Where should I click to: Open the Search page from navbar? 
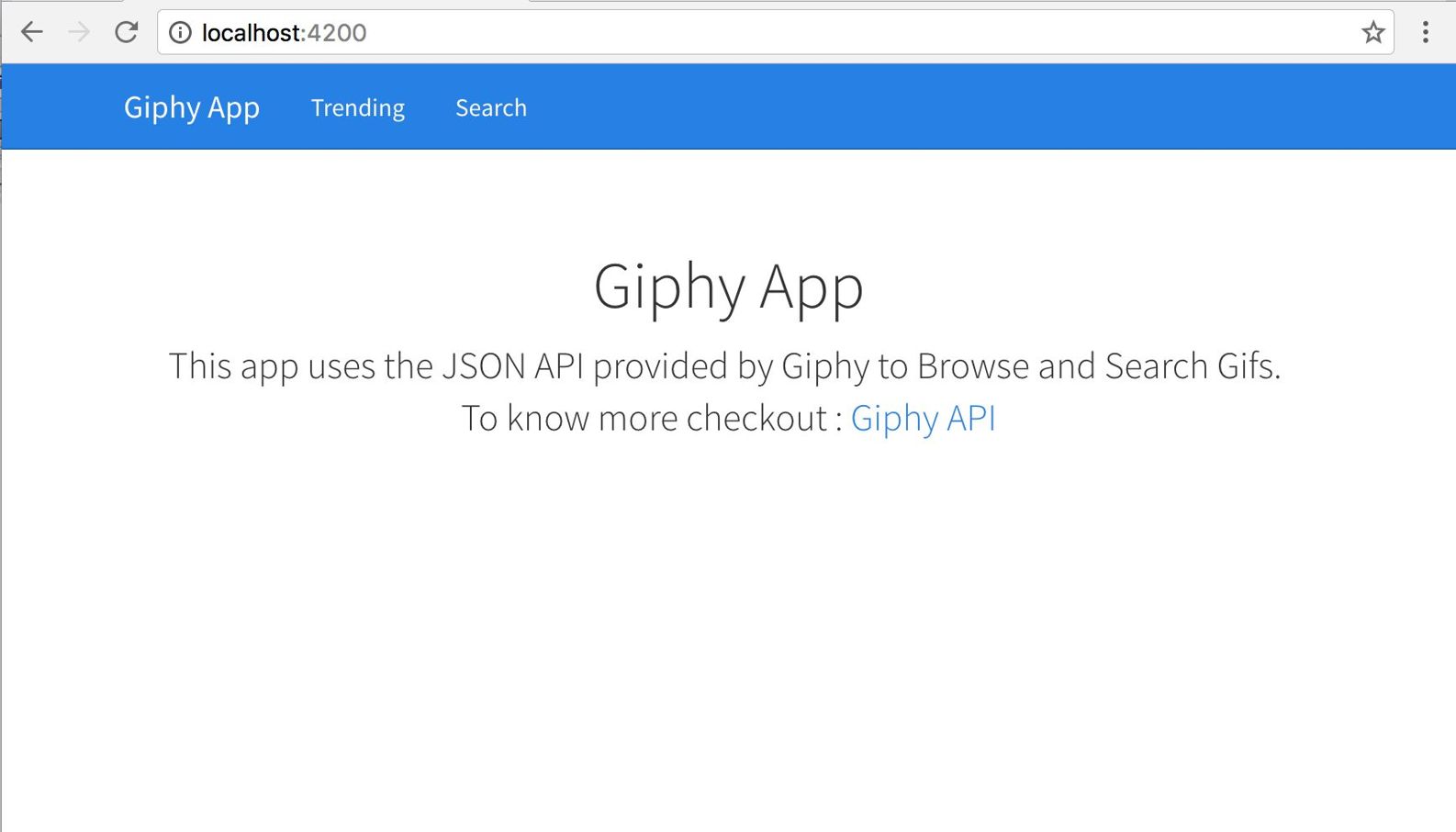[491, 107]
